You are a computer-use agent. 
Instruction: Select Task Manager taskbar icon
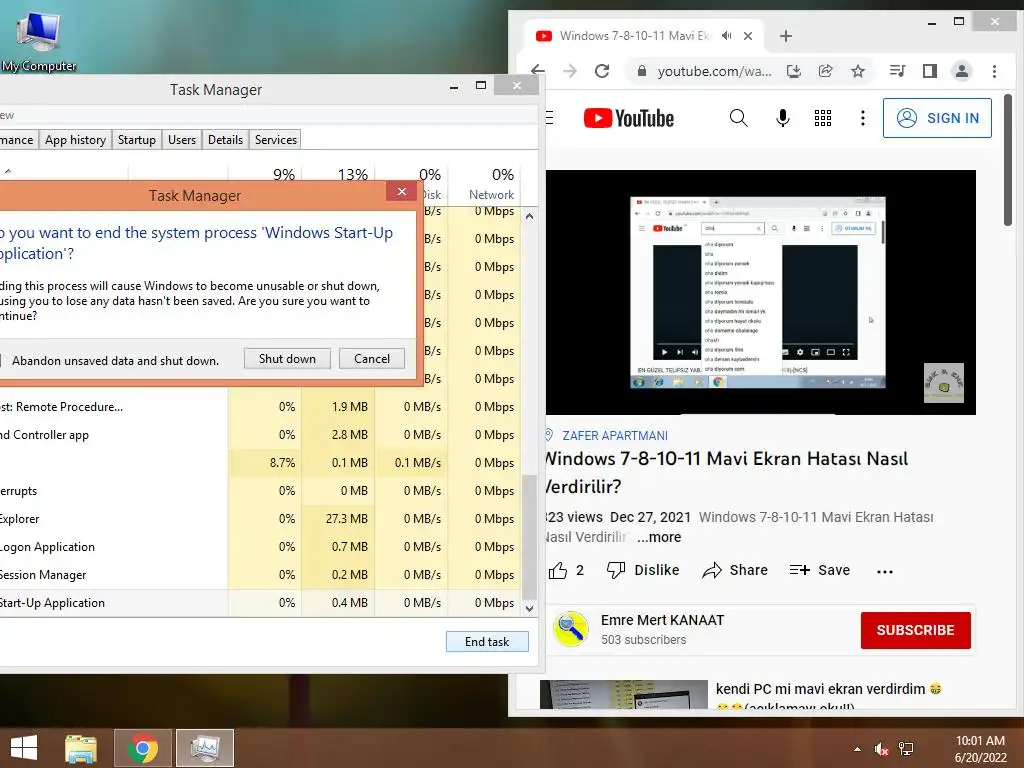204,748
